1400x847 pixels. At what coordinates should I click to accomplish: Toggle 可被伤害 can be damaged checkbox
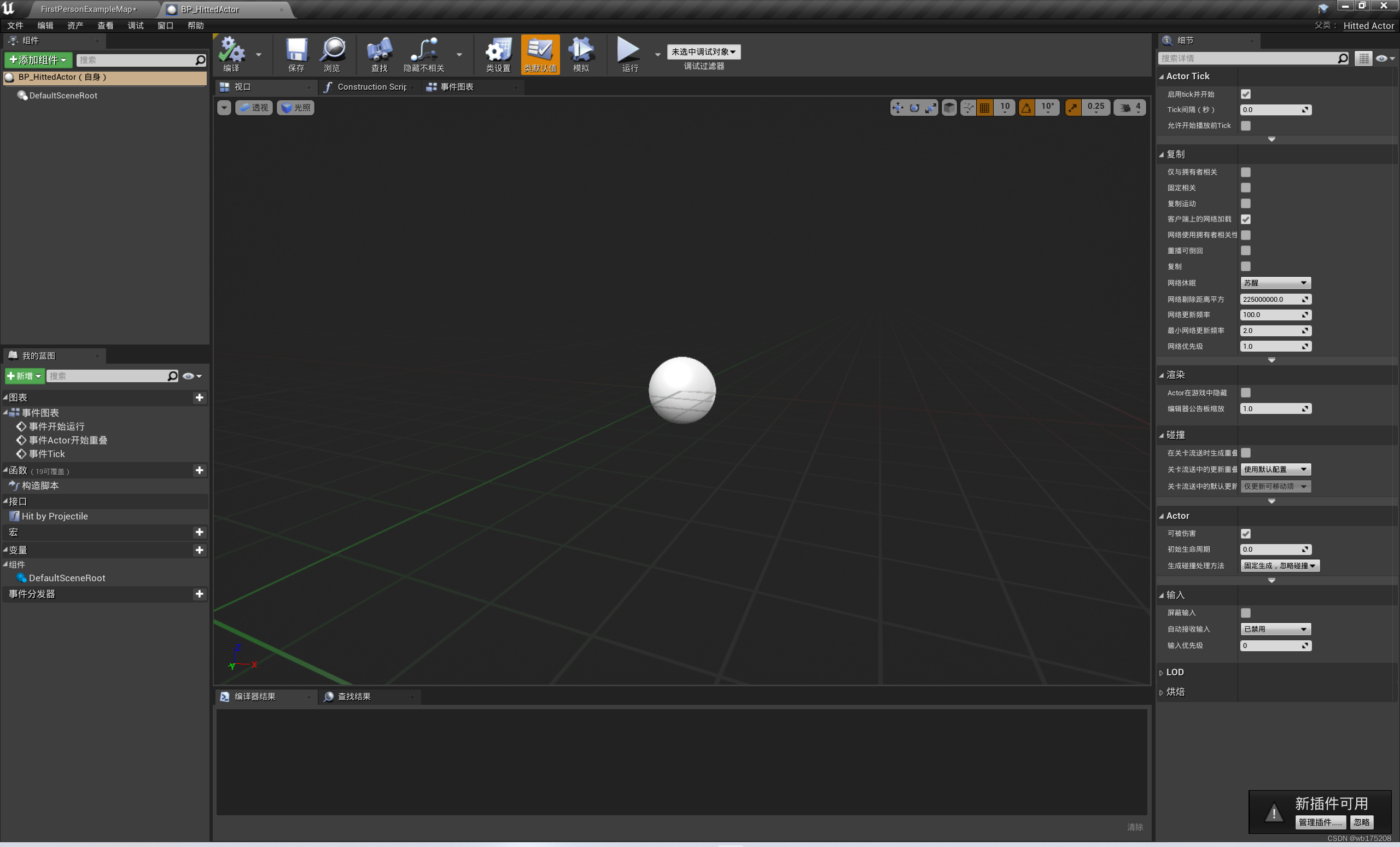click(1245, 534)
